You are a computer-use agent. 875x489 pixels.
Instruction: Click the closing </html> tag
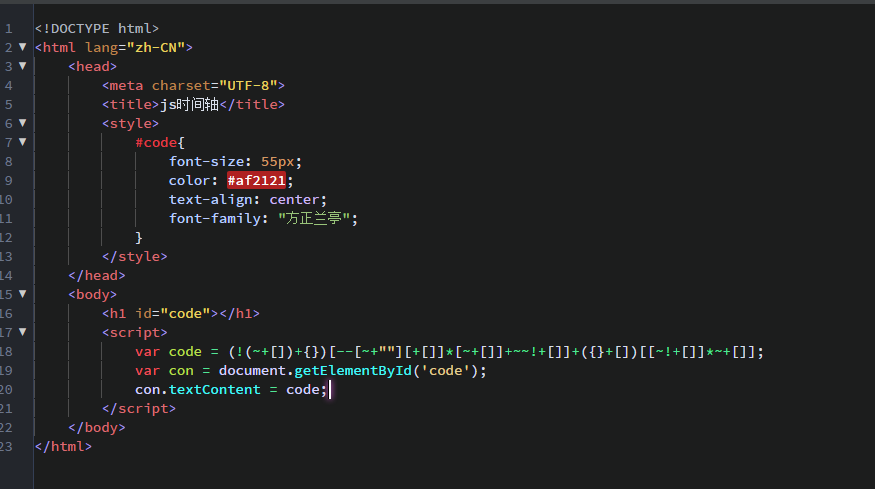[63, 447]
